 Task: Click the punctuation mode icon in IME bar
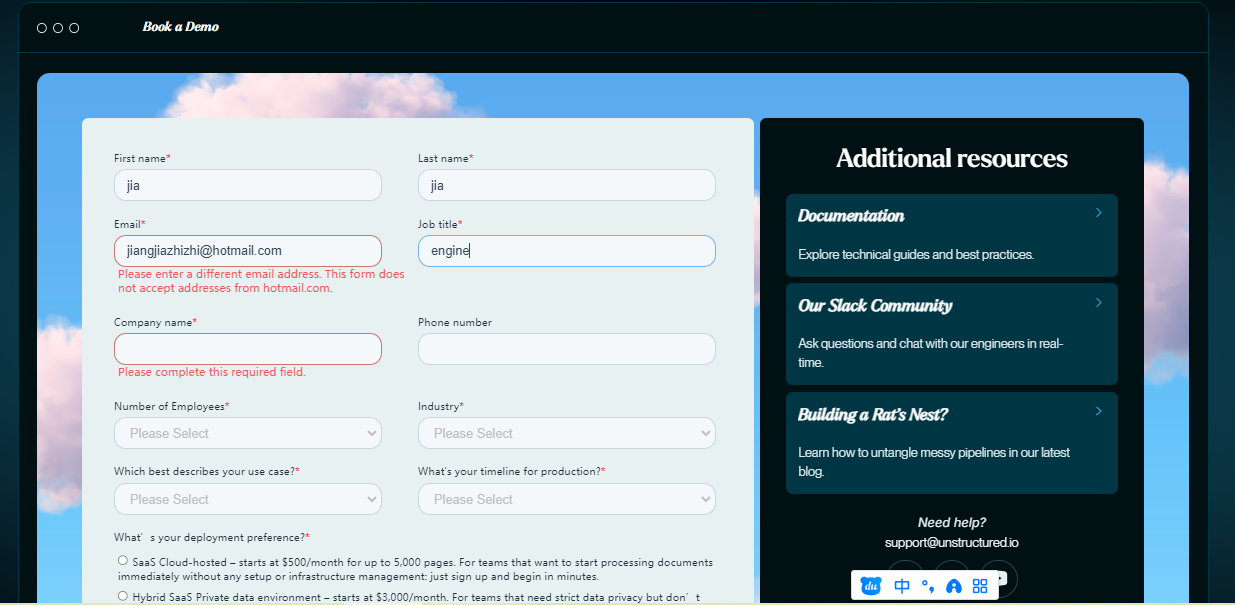coord(928,586)
